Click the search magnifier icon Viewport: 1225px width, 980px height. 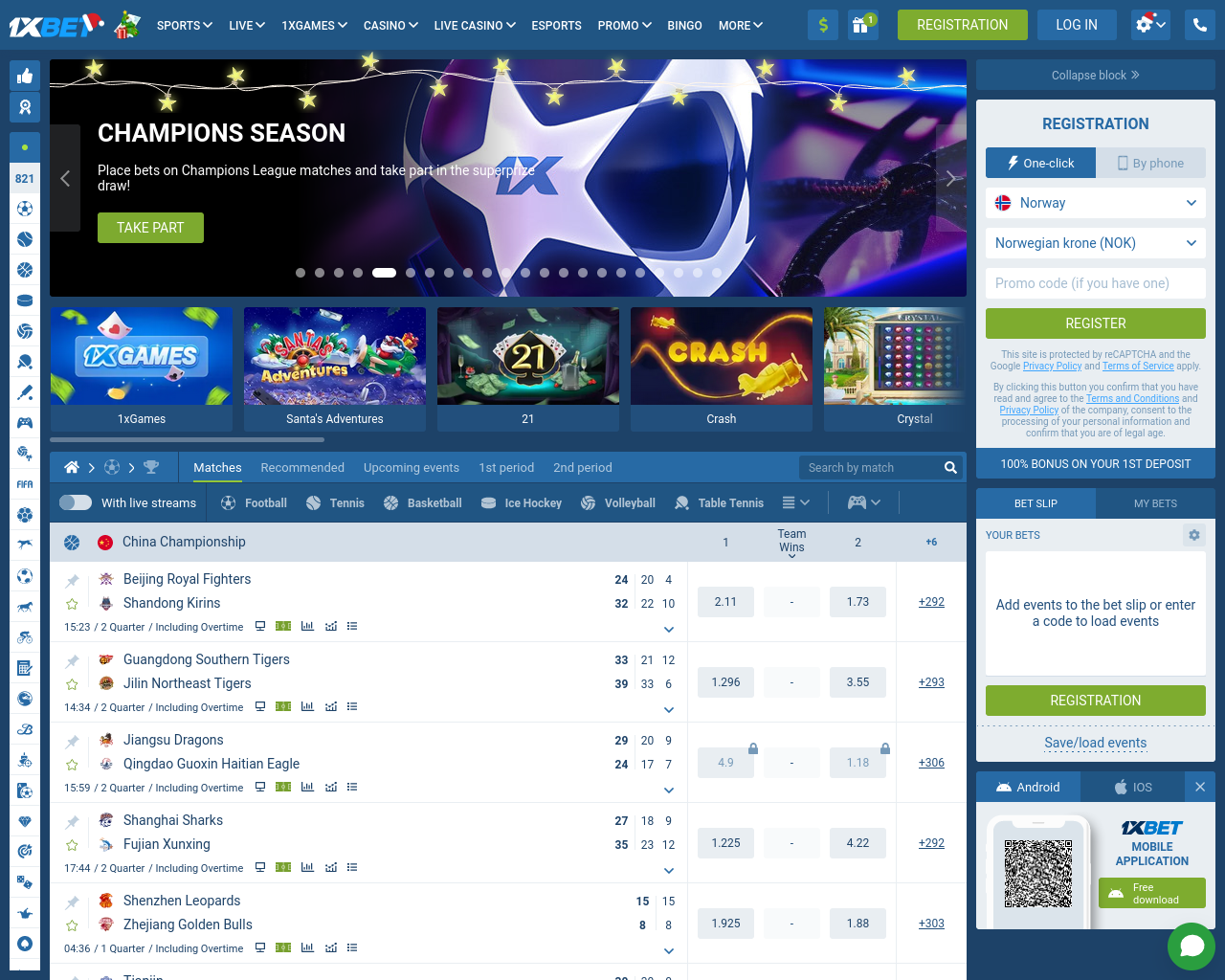[950, 467]
